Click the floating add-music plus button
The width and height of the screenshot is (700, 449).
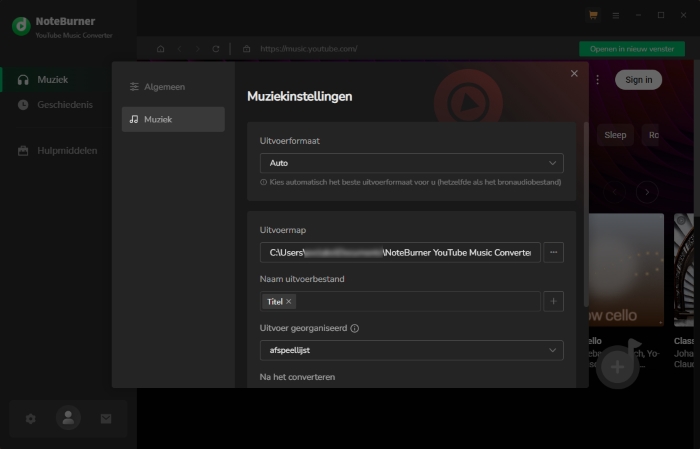617,367
